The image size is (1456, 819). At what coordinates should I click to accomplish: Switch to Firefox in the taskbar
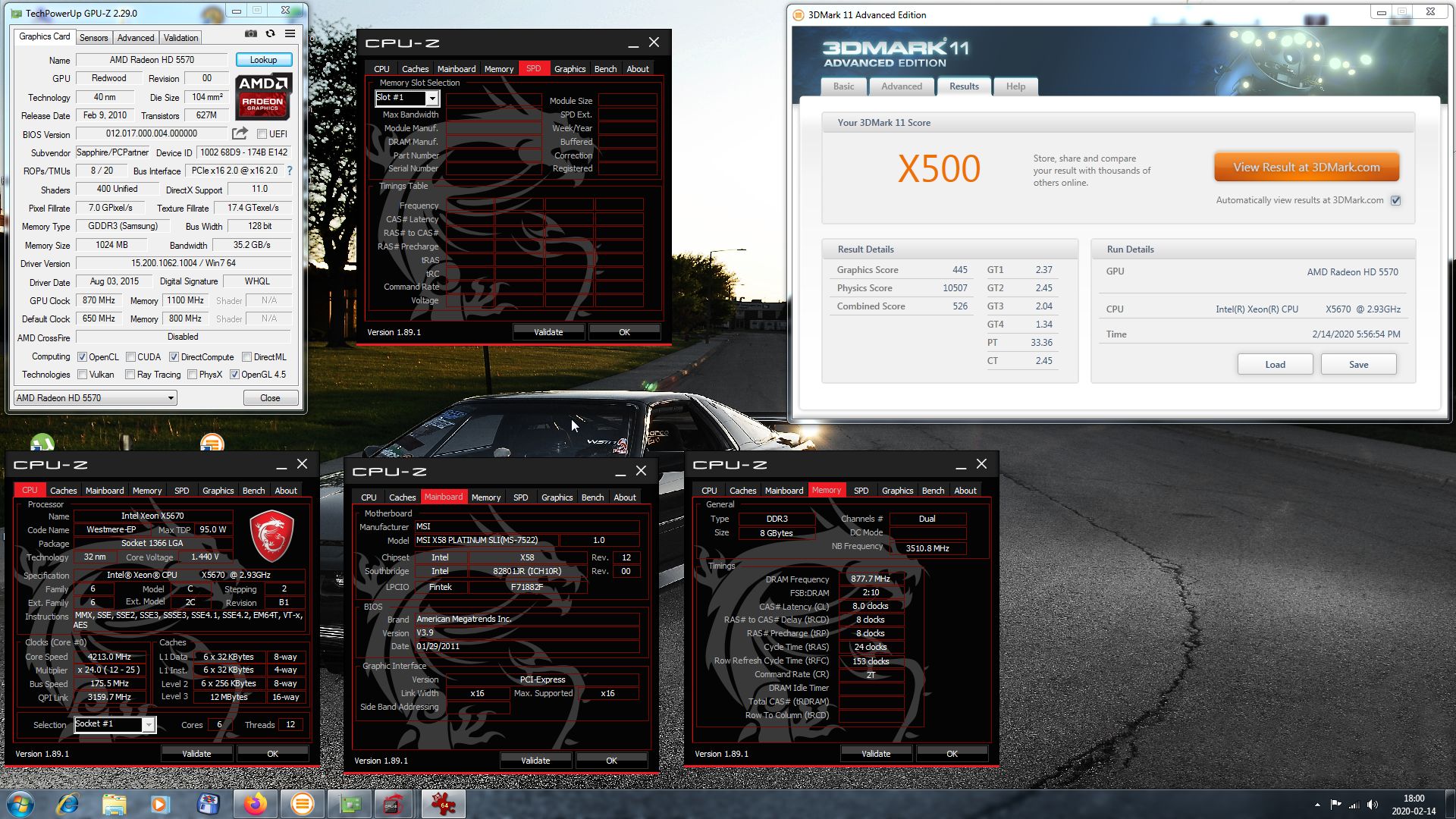tap(256, 804)
